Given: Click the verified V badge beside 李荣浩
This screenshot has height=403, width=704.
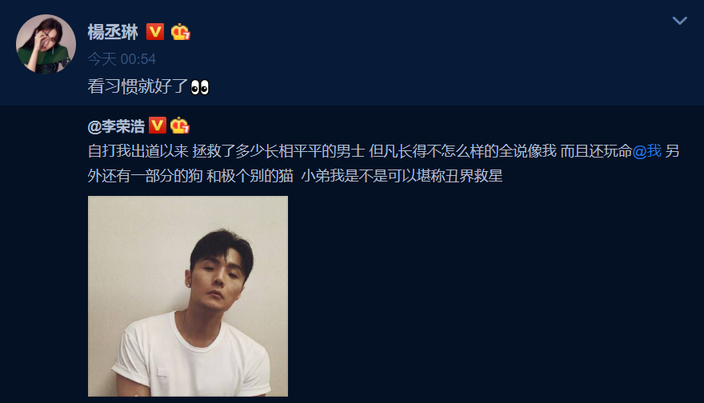Looking at the screenshot, I should [x=157, y=125].
